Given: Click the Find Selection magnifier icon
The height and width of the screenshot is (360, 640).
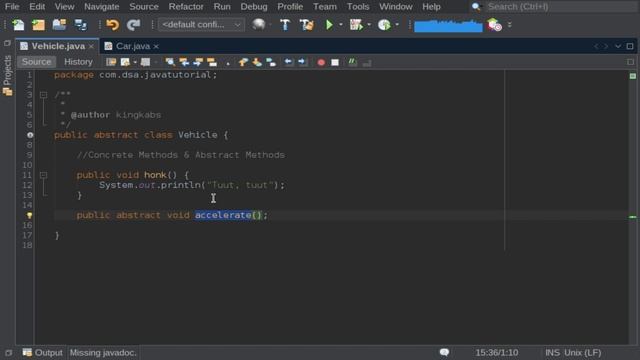Looking at the screenshot, I should [x=170, y=62].
